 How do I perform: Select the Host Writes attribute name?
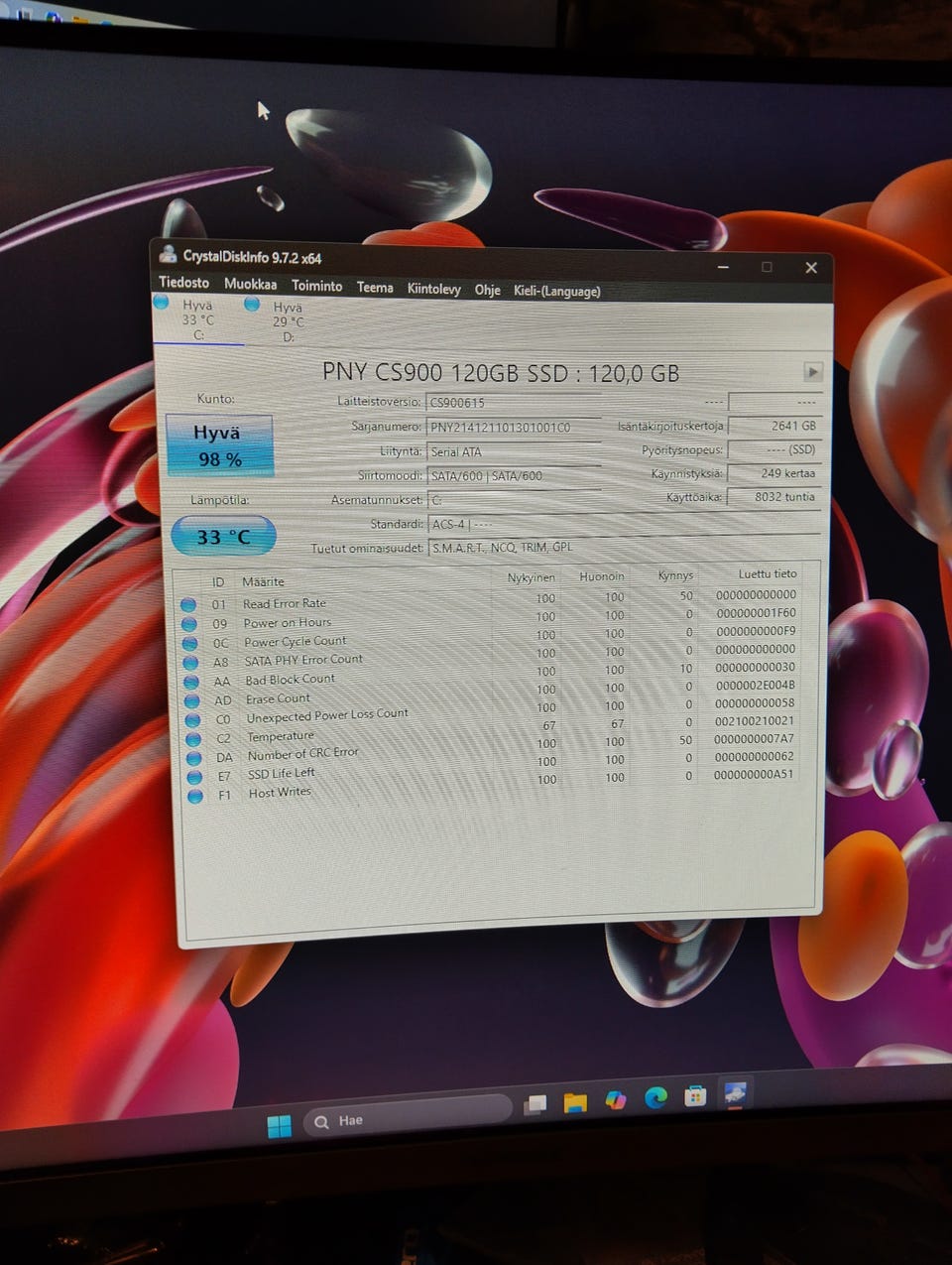280,793
